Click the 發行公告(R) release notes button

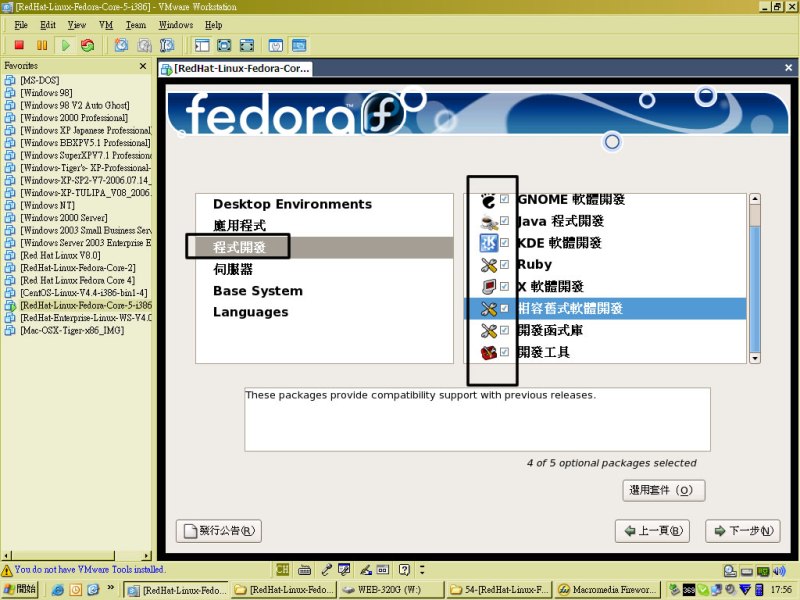(x=219, y=531)
